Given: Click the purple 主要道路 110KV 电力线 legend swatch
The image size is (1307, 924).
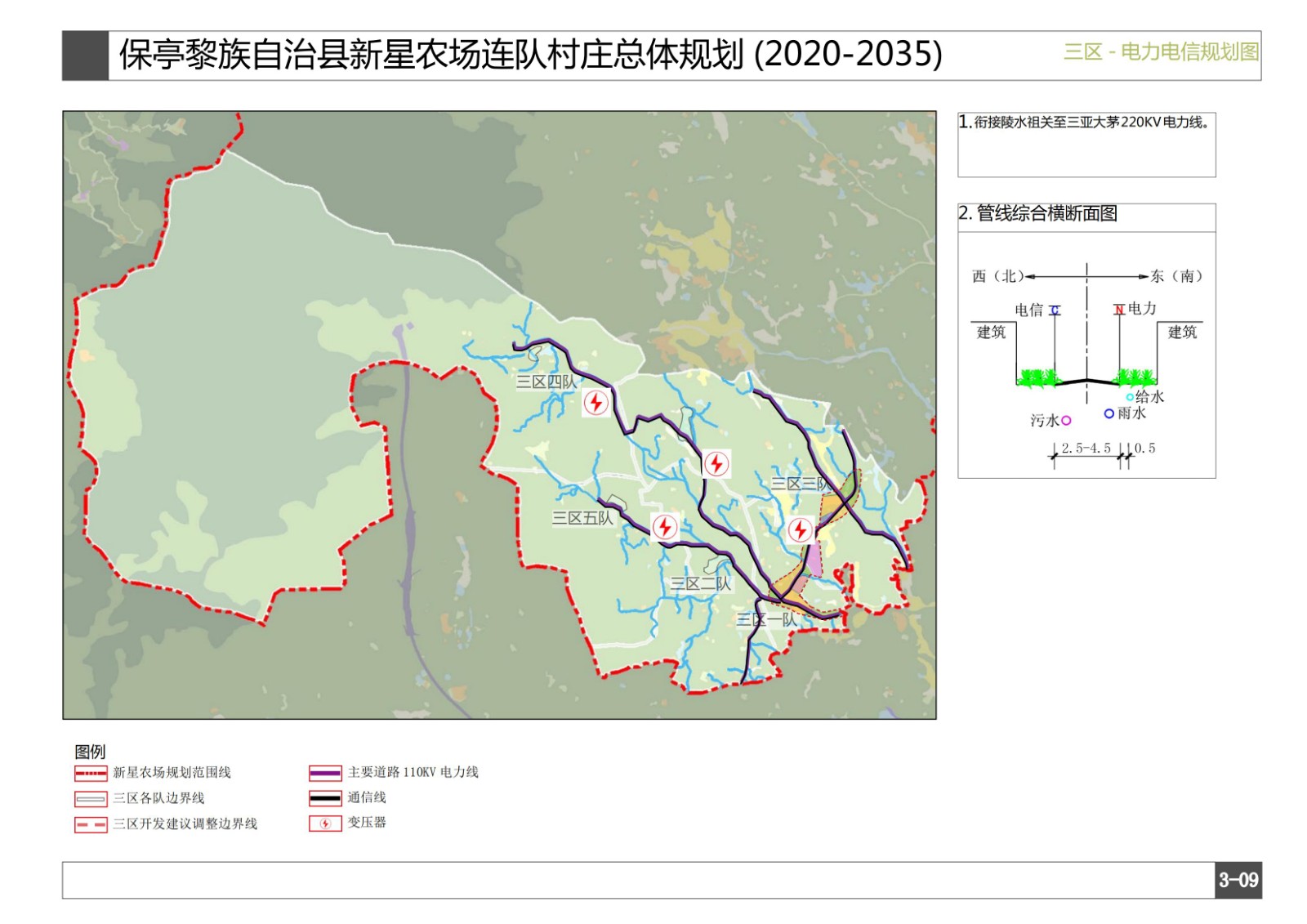Looking at the screenshot, I should tap(325, 773).
